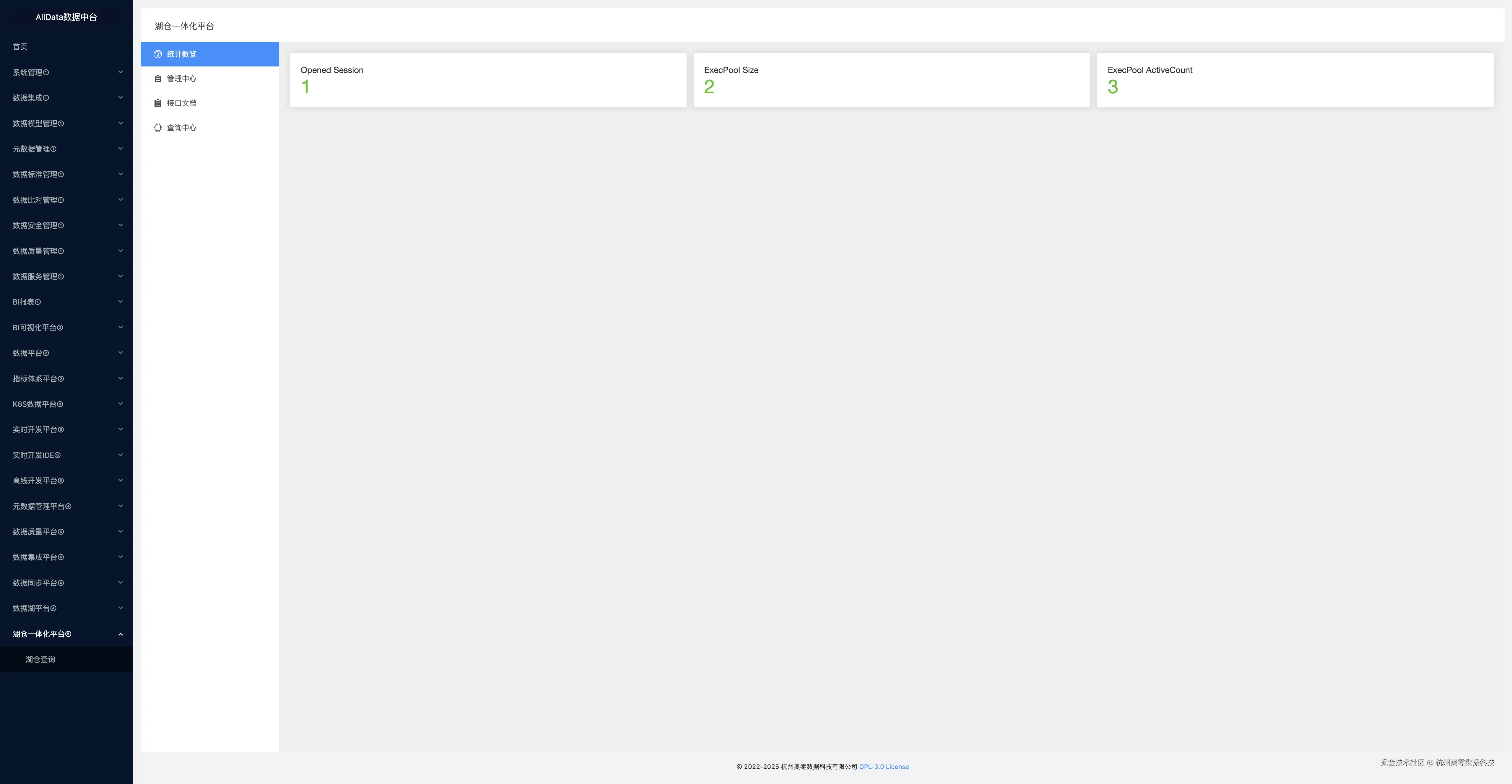Click the GPL-3.0 License link
The image size is (1512, 784).
tap(883, 766)
